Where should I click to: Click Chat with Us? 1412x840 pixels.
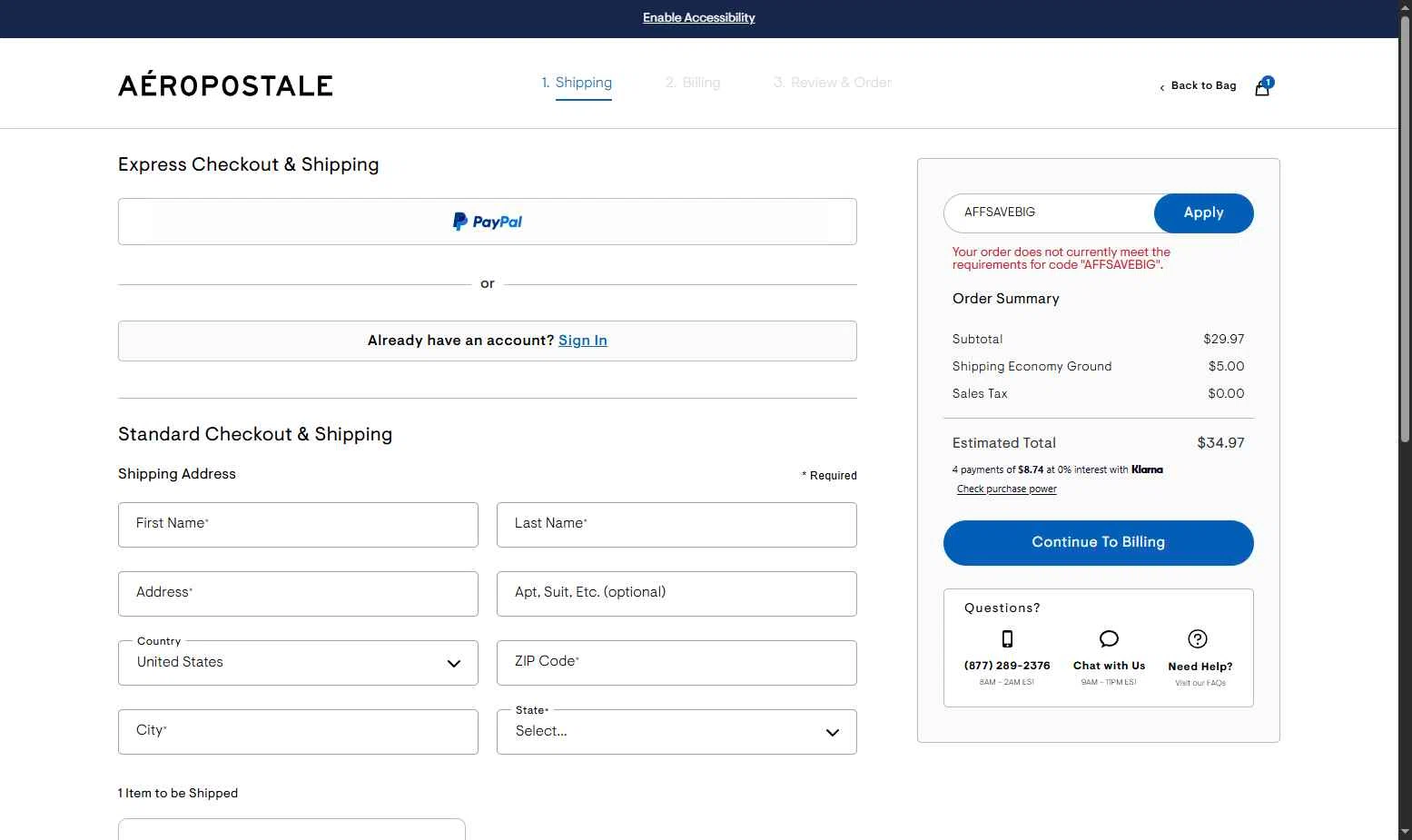(x=1109, y=666)
